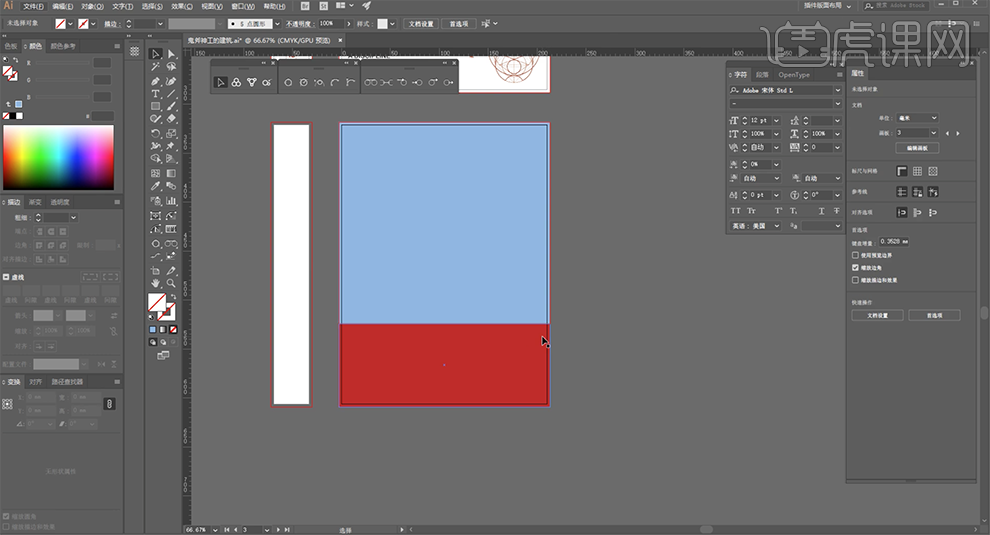Select the Pen tool

155,80
